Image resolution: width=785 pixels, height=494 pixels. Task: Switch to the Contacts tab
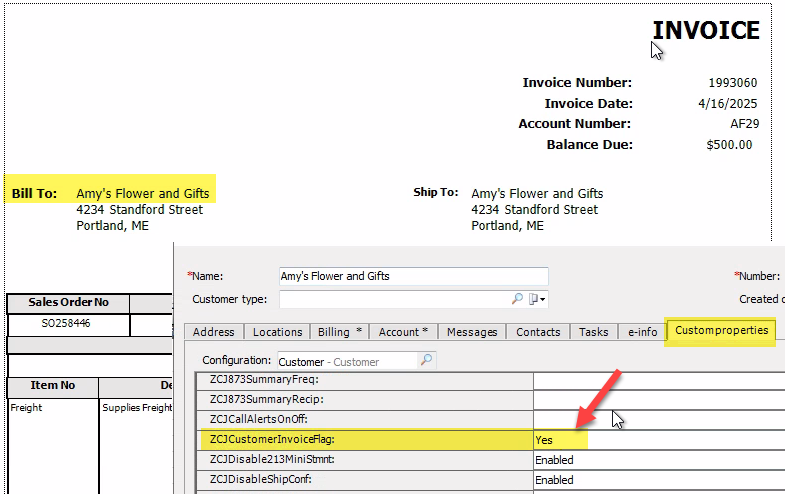[x=538, y=332]
